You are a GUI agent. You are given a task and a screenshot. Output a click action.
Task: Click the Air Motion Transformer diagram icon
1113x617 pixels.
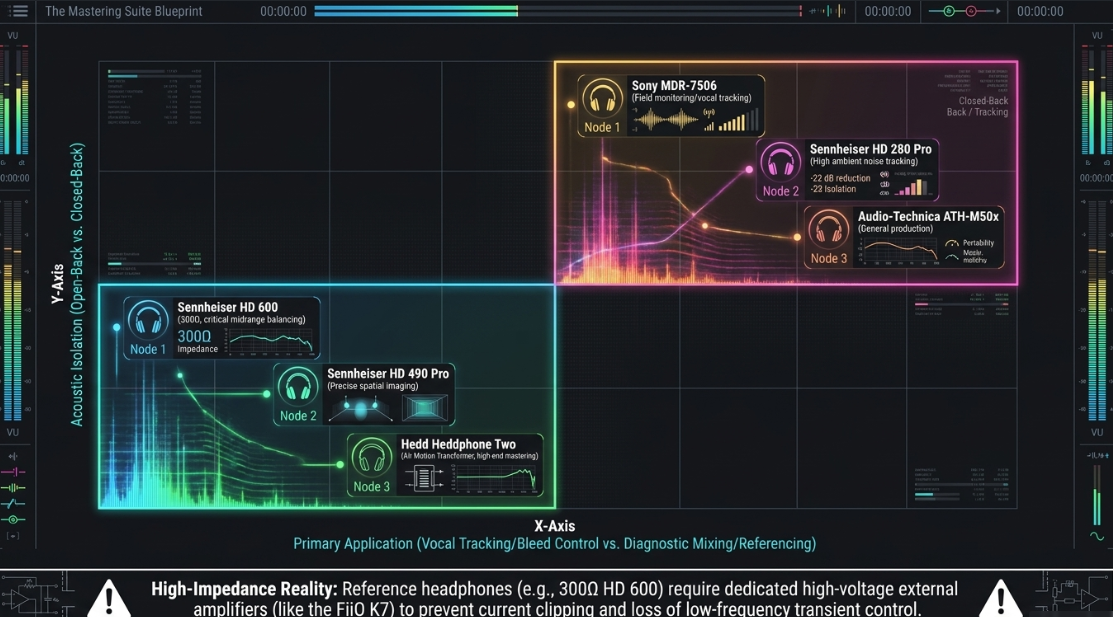pyautogui.click(x=424, y=478)
